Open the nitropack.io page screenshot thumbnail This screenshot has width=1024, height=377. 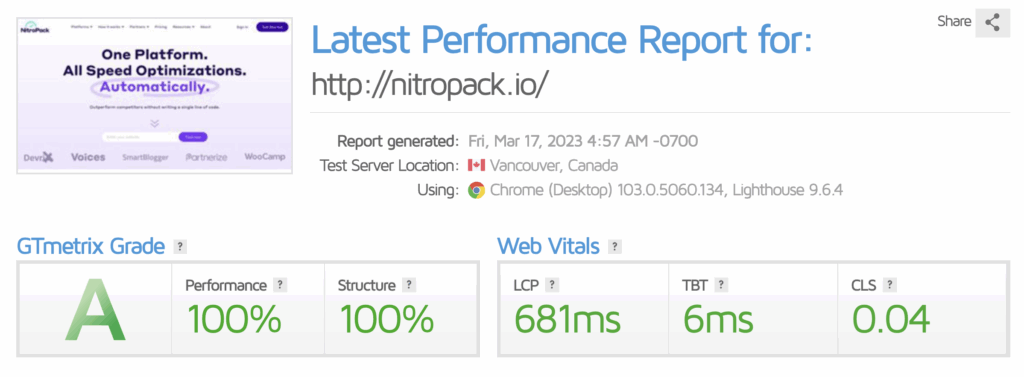coord(155,95)
